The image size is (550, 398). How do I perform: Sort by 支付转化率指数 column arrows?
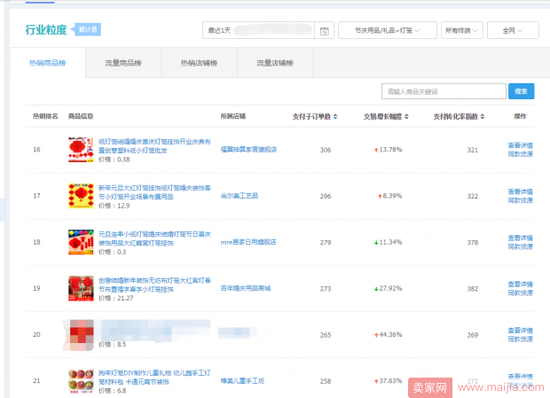(x=482, y=116)
